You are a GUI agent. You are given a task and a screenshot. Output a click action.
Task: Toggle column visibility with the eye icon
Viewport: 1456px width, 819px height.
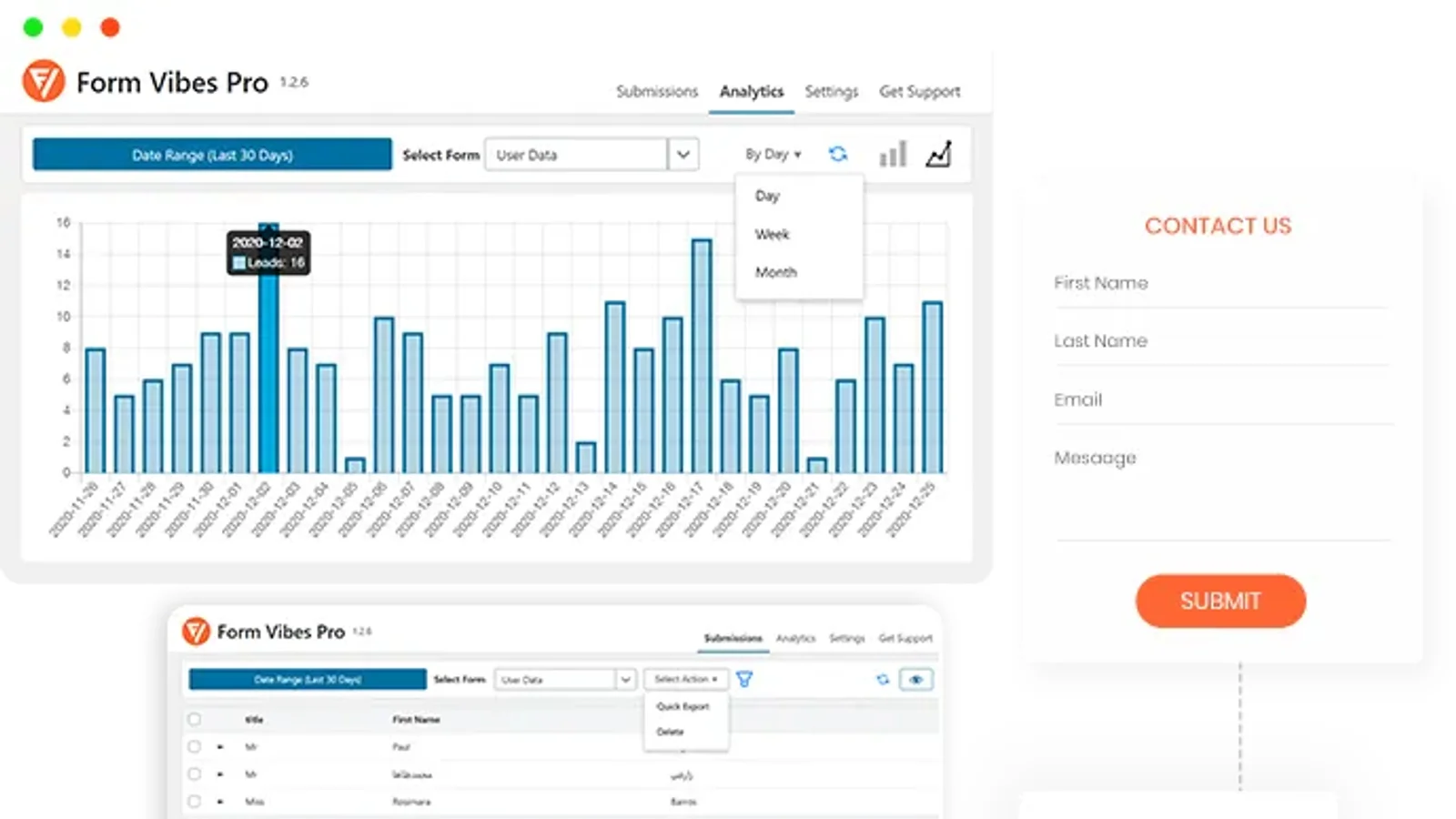(916, 680)
